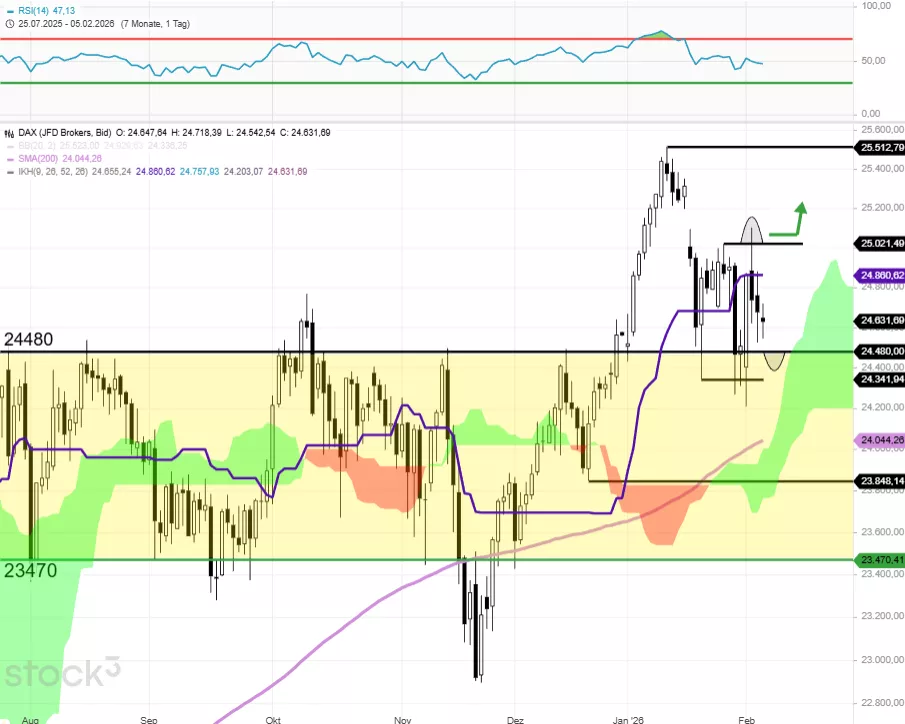Click the gray ellipse above the 25.021 line
This screenshot has width=905, height=724.
pos(752,229)
